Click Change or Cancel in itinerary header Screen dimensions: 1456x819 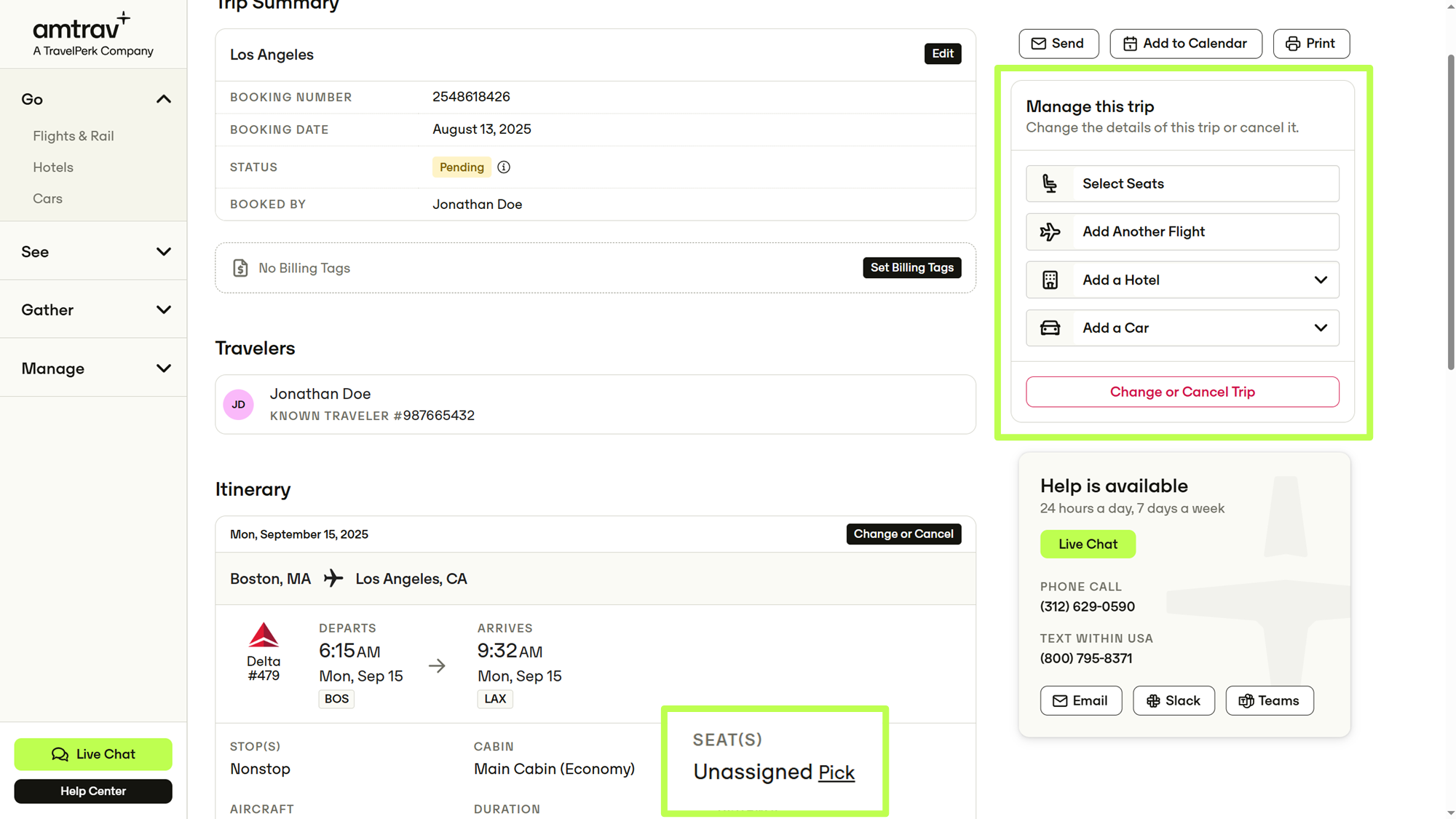(x=903, y=534)
